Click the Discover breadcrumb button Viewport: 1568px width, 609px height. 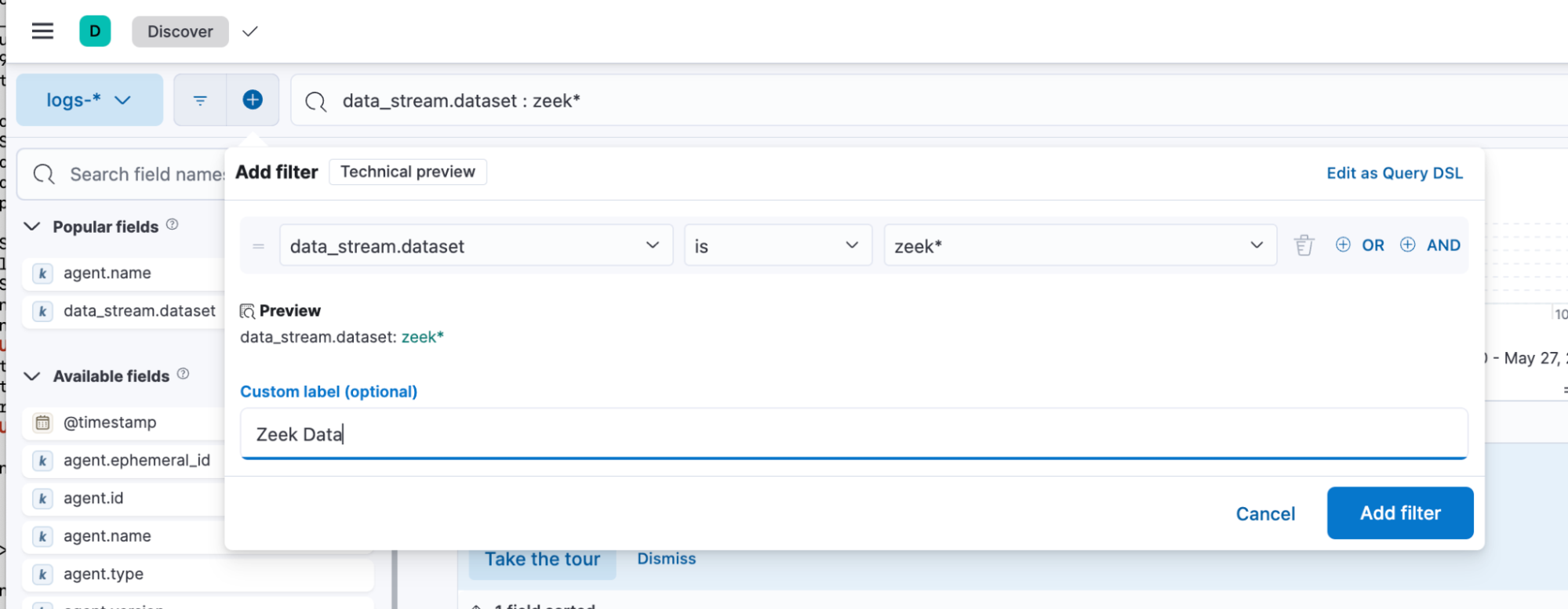point(180,31)
